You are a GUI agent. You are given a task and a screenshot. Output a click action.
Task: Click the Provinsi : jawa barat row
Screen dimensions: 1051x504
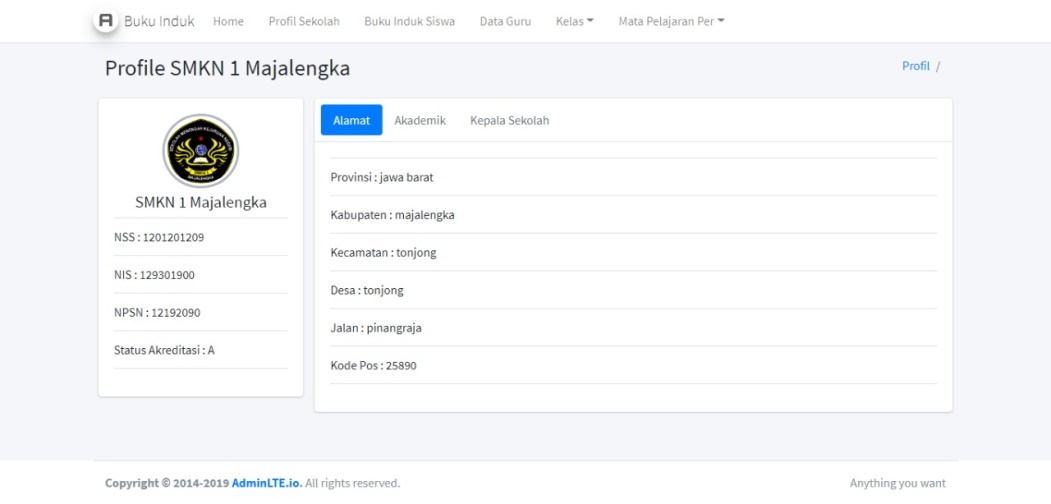pos(633,177)
